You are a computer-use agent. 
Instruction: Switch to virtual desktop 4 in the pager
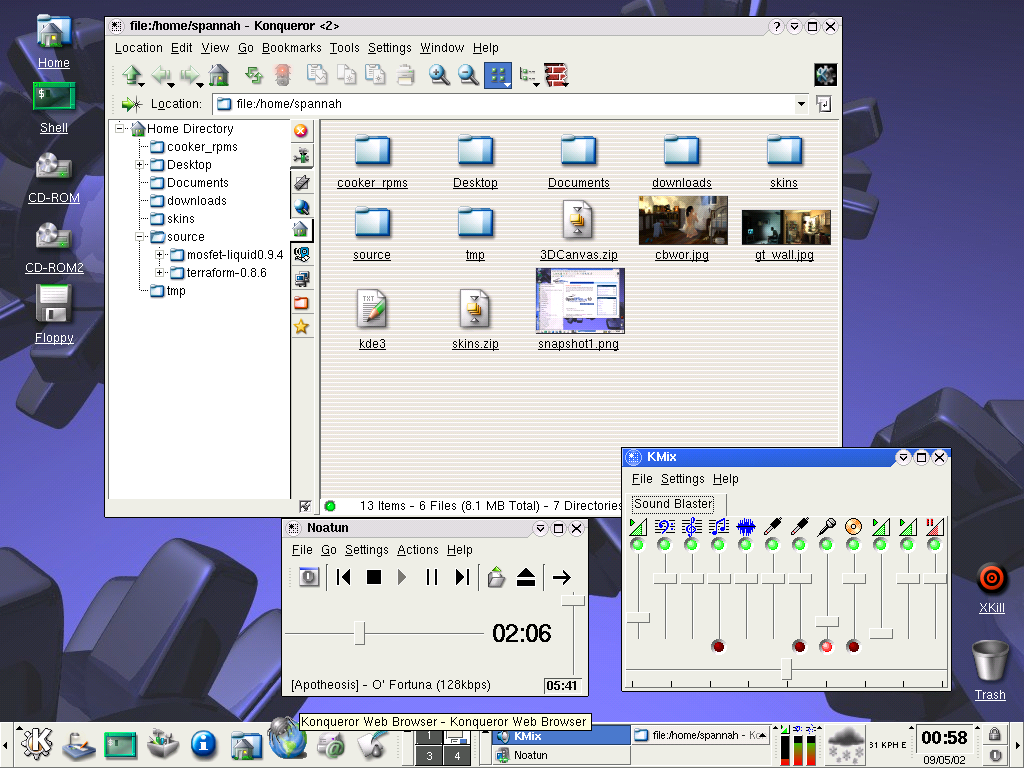point(457,756)
